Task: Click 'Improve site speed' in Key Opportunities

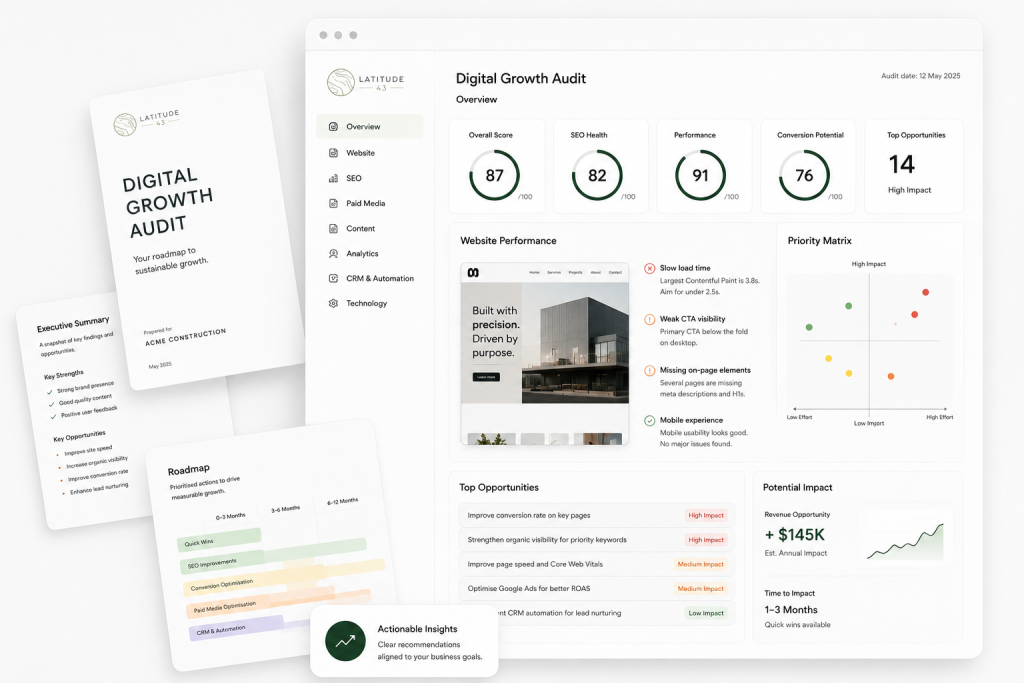Action: point(88,450)
